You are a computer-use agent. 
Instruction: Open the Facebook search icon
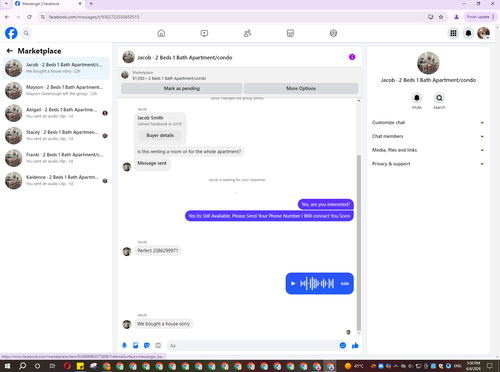point(26,33)
